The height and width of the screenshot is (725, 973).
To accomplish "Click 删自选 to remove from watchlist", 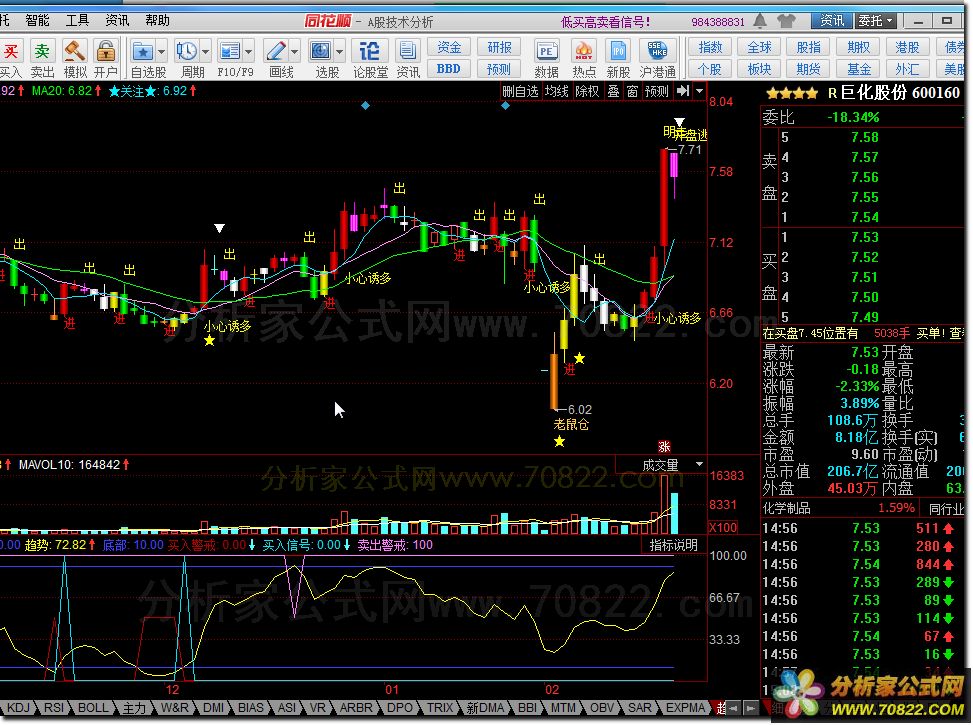I will coord(520,91).
